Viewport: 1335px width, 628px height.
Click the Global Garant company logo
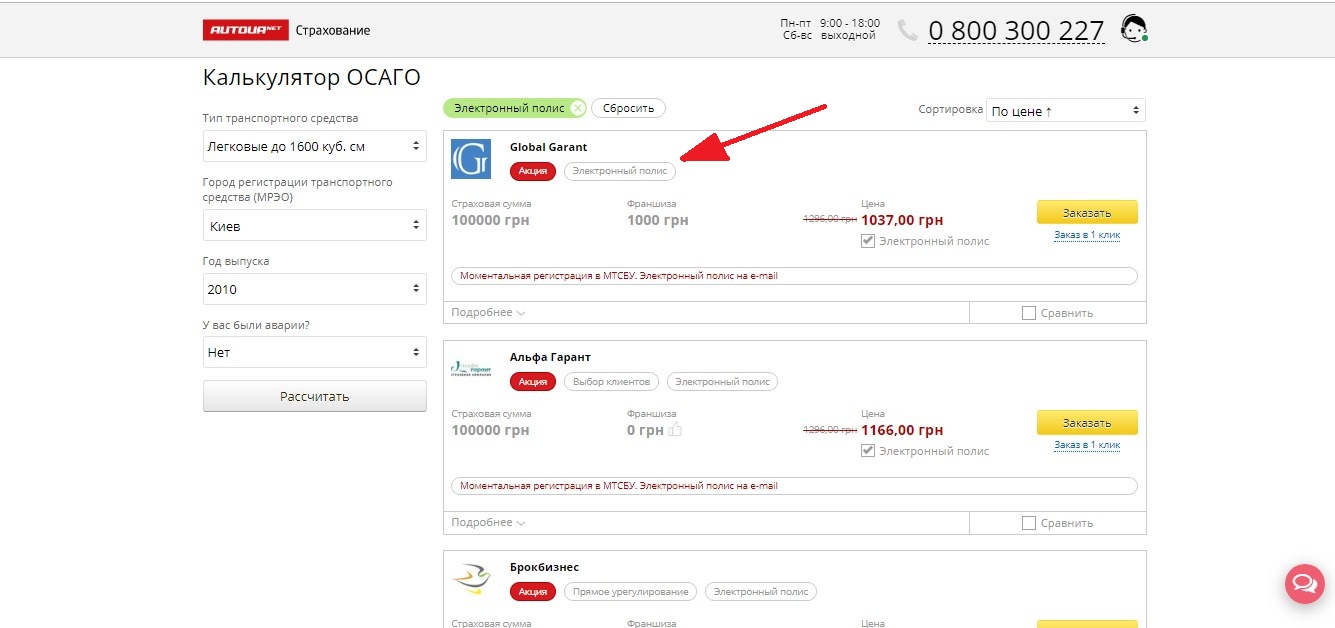click(471, 159)
